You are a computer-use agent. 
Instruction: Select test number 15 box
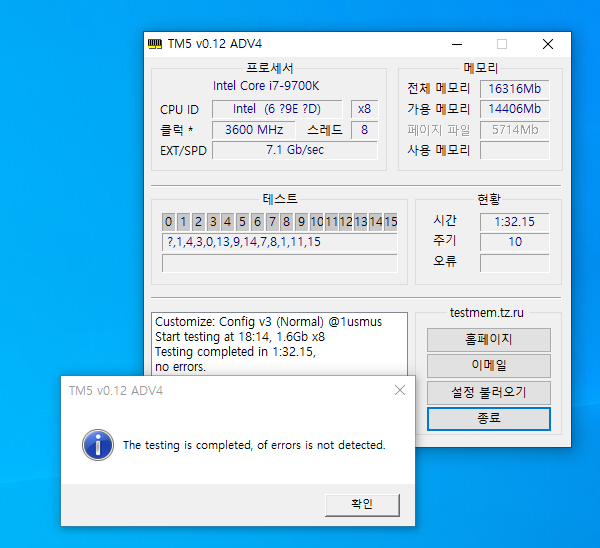(x=391, y=222)
